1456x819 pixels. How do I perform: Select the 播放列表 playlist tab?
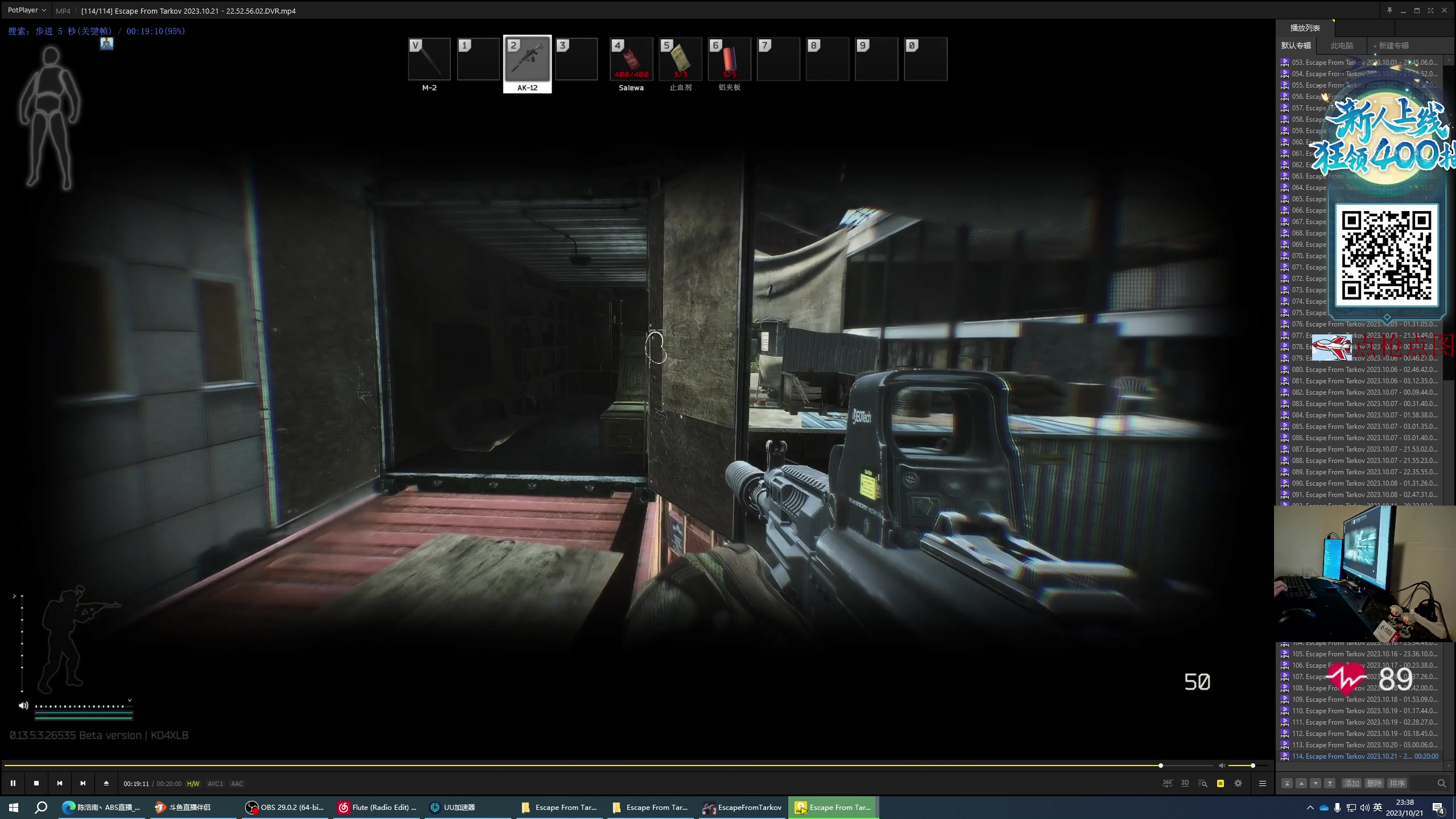[1305, 28]
